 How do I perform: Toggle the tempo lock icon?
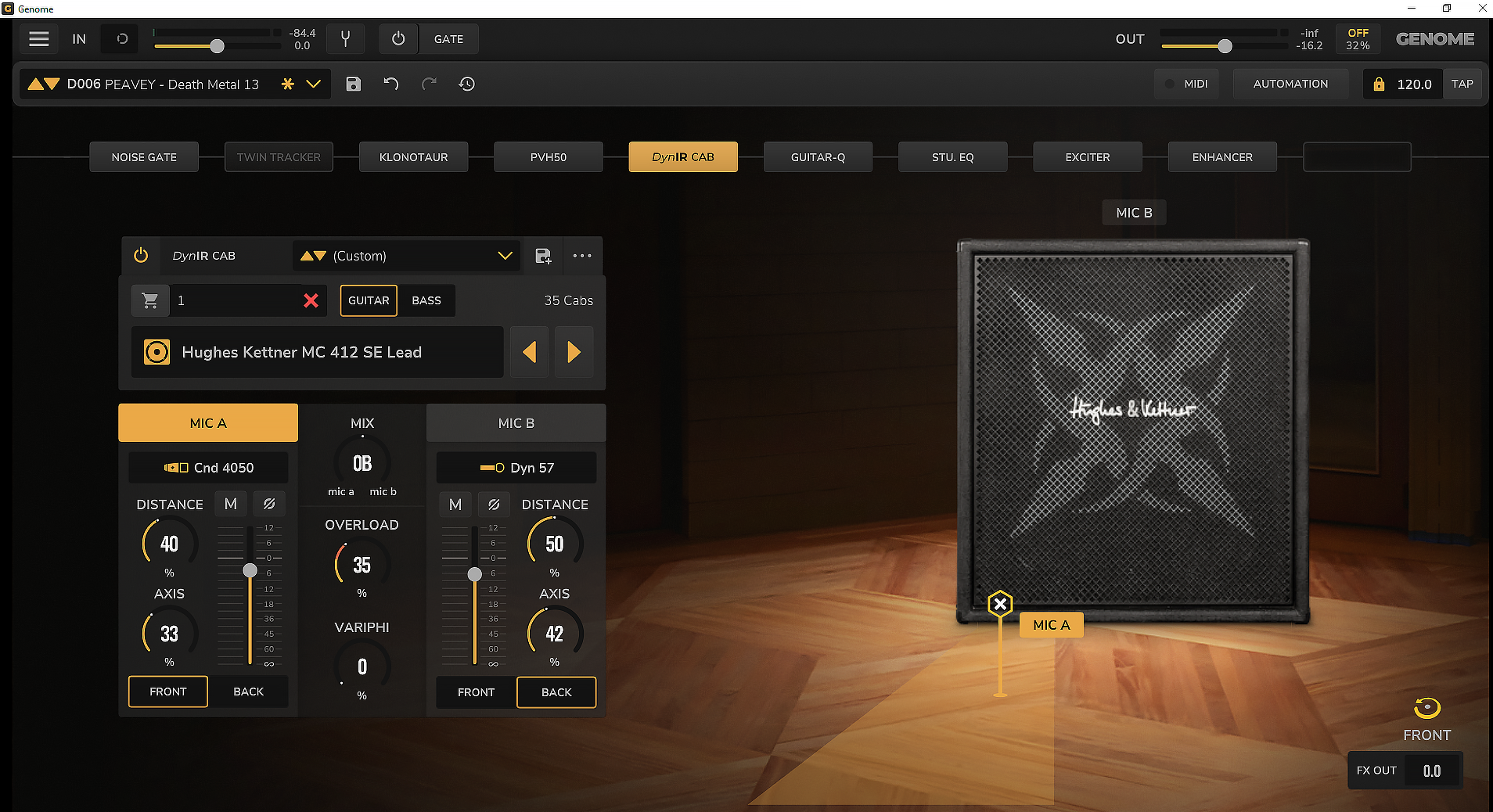click(1379, 84)
